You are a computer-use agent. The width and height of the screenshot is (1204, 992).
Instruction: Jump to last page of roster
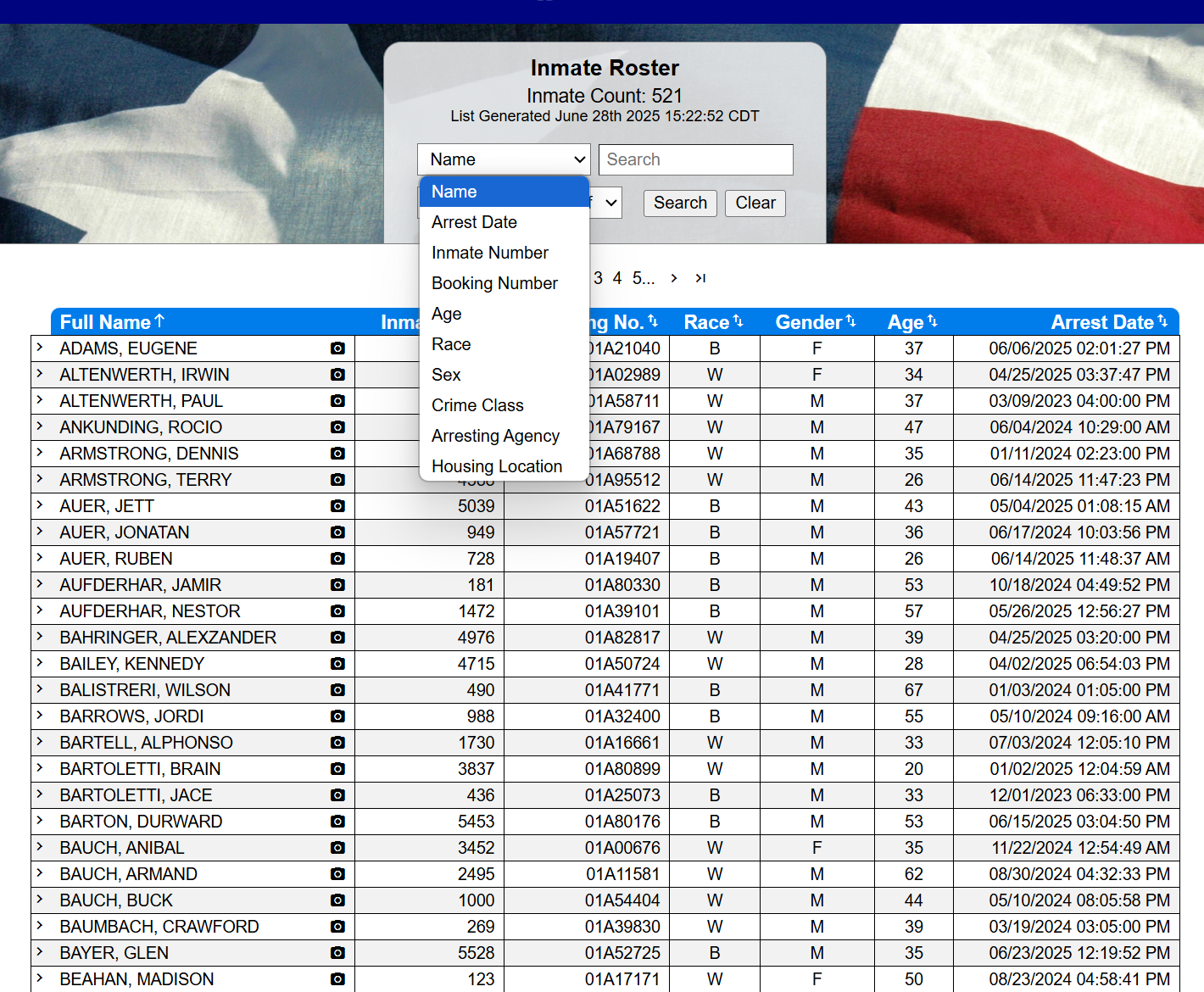700,278
